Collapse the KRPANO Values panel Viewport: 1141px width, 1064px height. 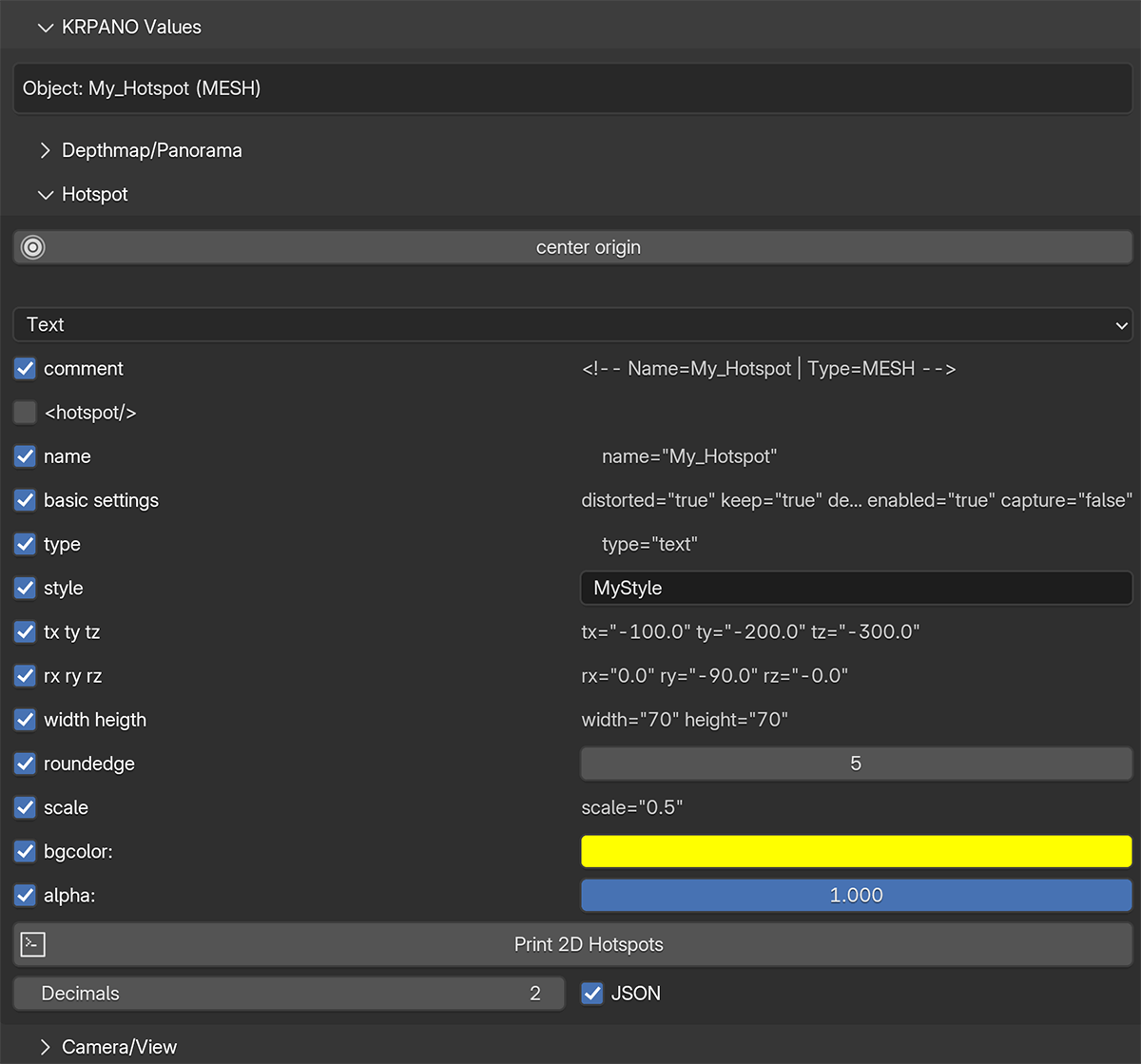(x=45, y=28)
